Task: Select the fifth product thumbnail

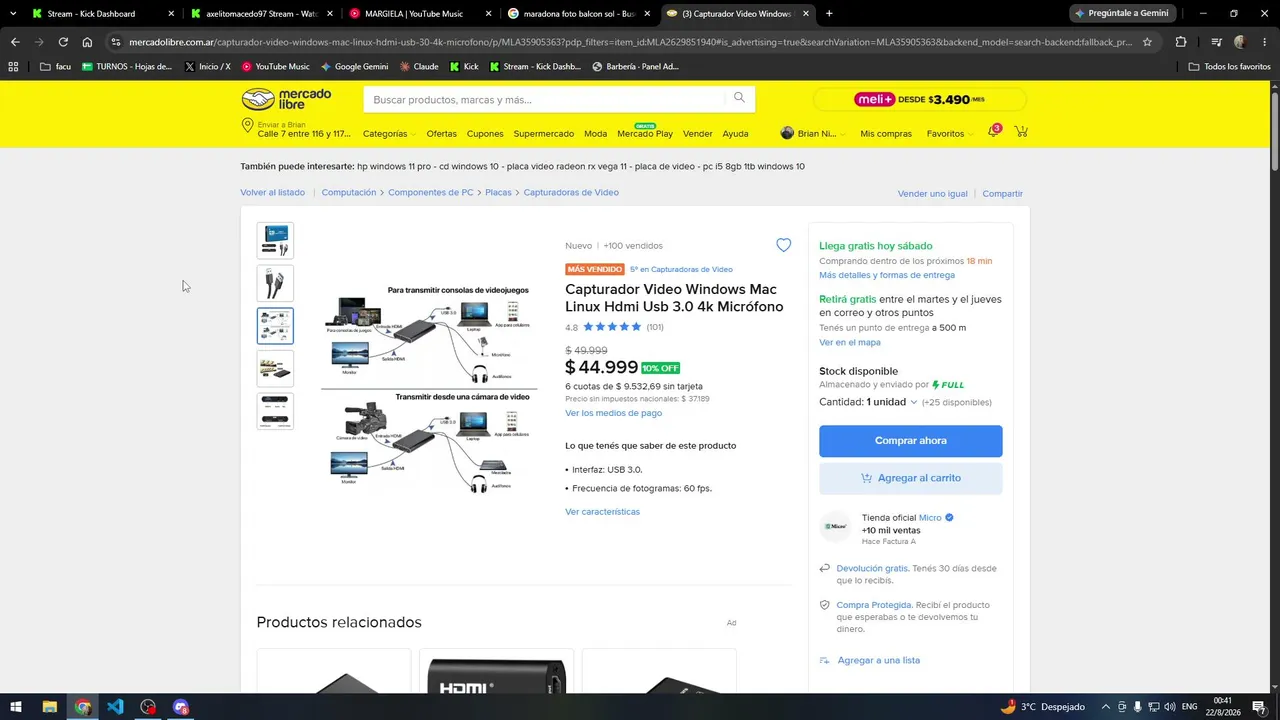Action: [275, 411]
